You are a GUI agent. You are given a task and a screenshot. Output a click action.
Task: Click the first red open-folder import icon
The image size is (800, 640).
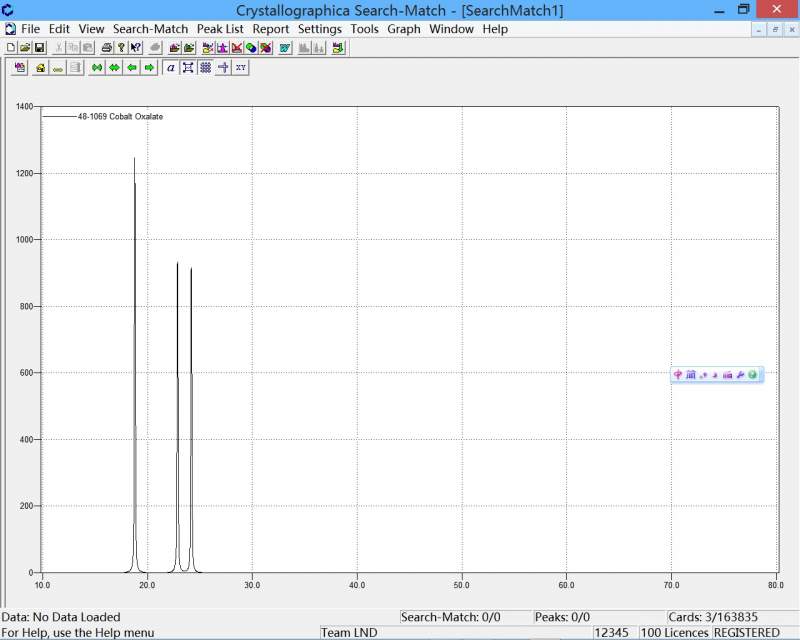pyautogui.click(x=175, y=48)
